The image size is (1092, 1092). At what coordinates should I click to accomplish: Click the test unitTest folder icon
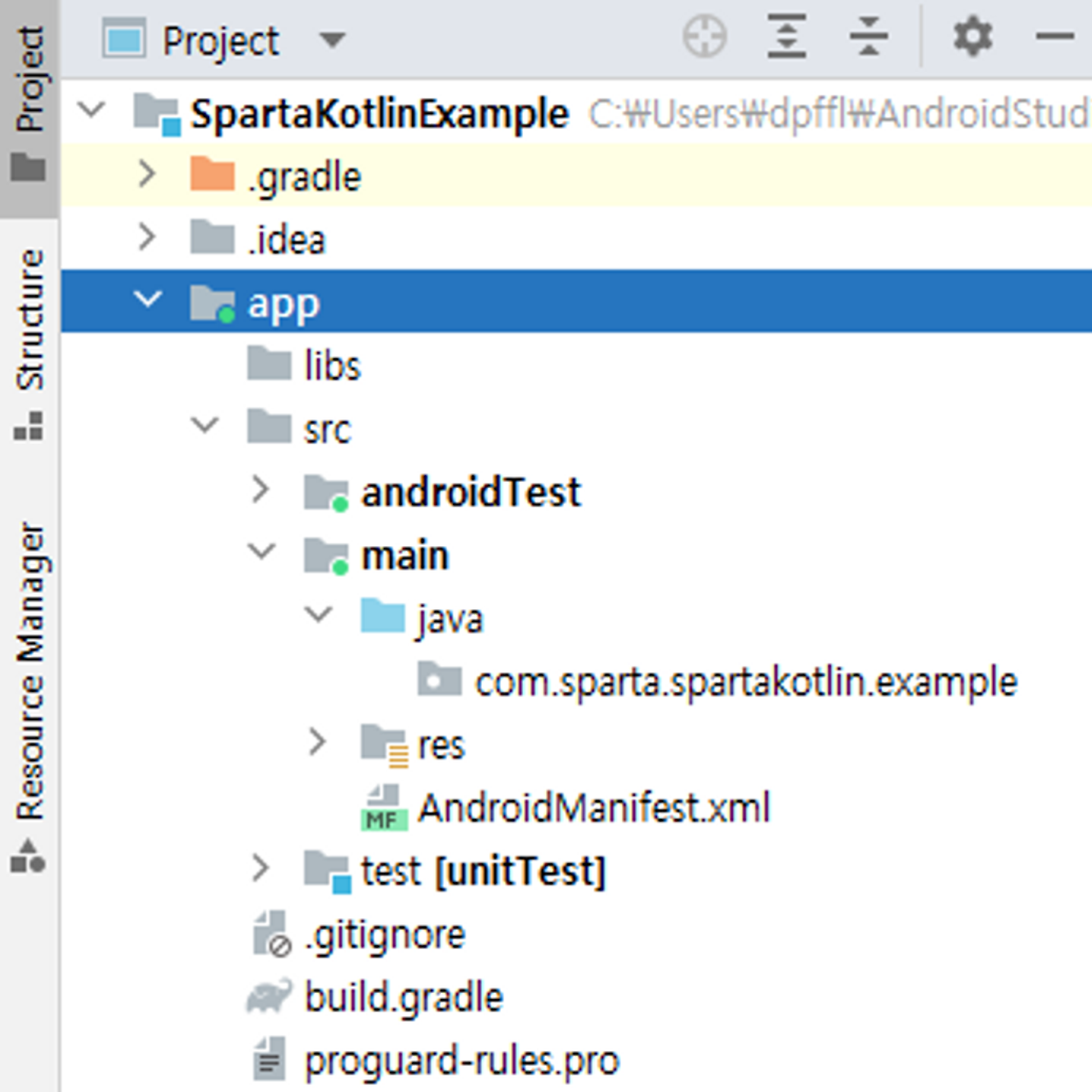[x=328, y=872]
